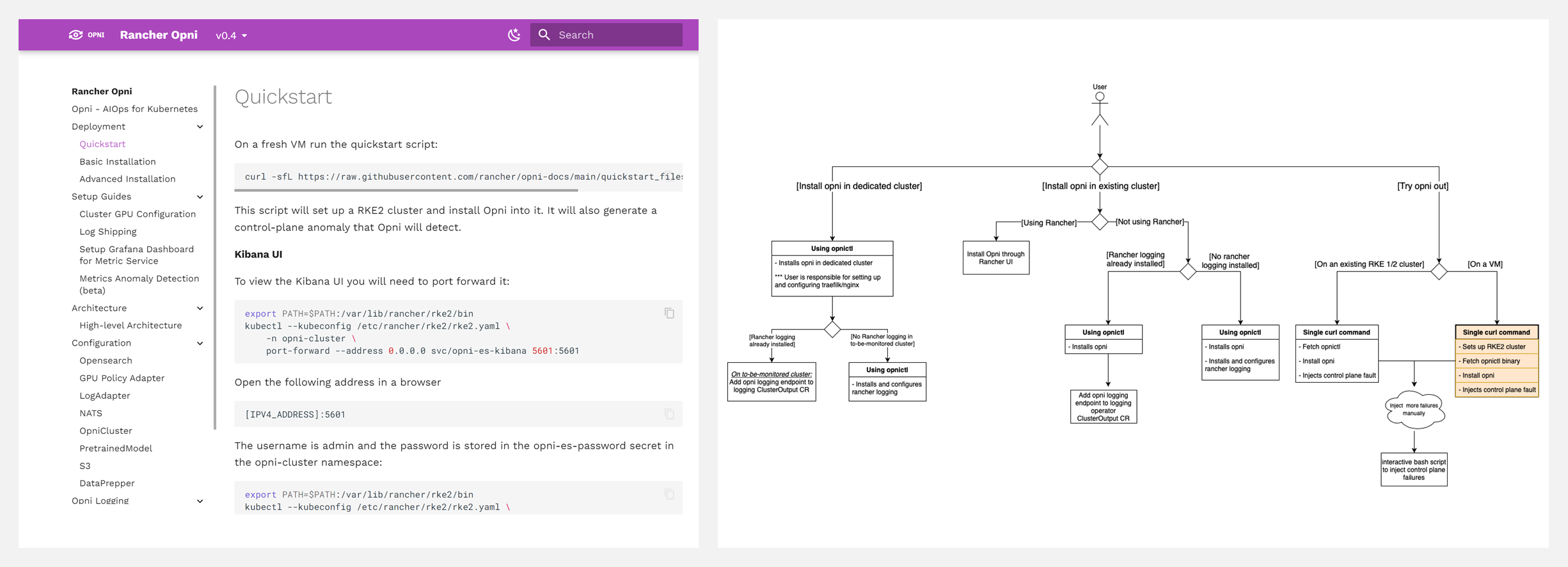The height and width of the screenshot is (567, 1568).
Task: Open the OpniCluster configuration page
Action: [106, 431]
